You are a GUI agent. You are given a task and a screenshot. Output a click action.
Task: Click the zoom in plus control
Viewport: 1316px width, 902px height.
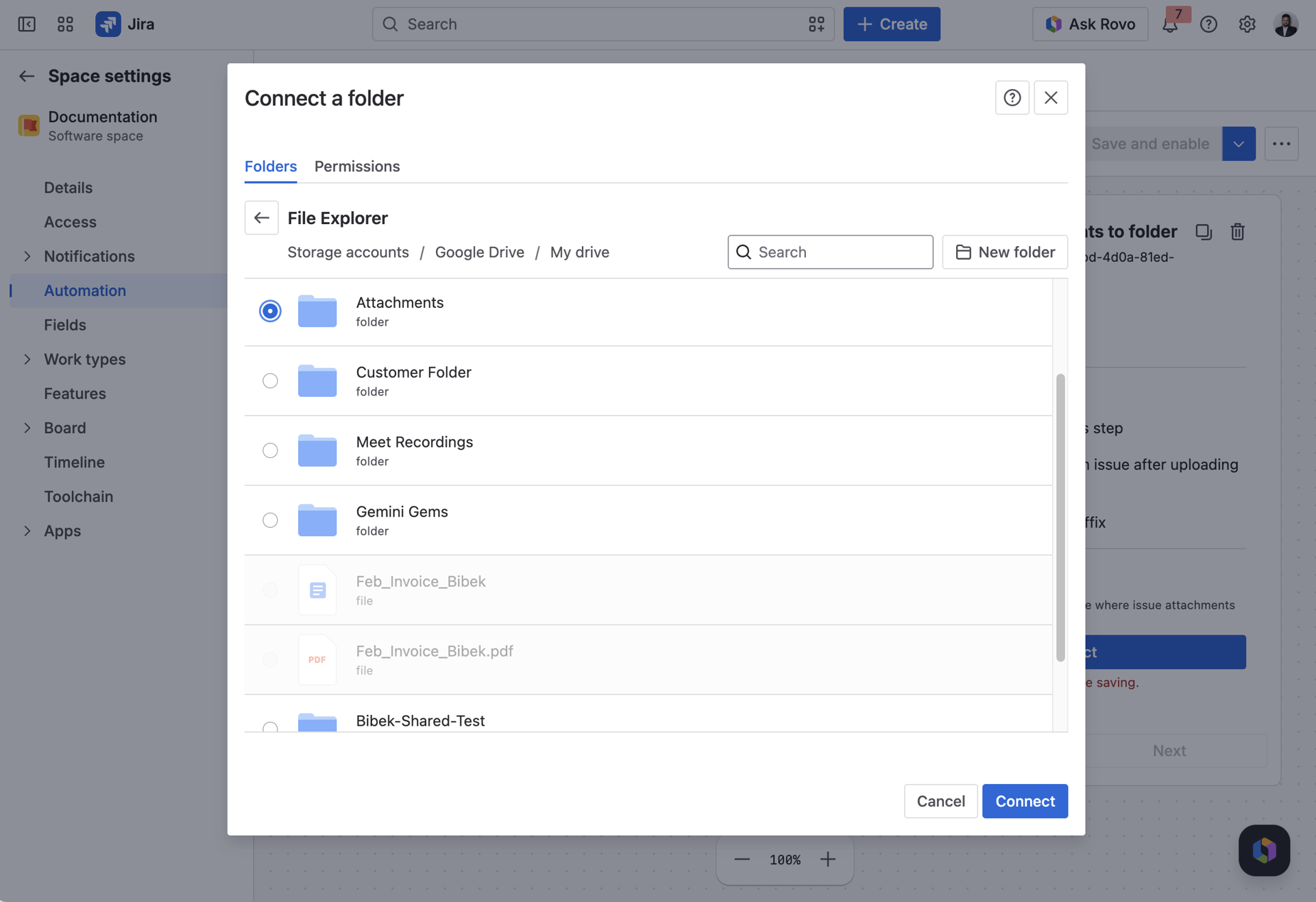pos(828,859)
